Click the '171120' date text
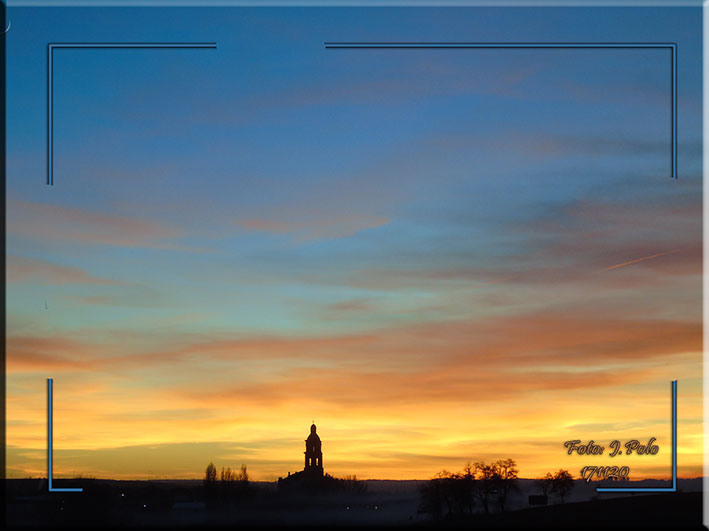Image resolution: width=709 pixels, height=531 pixels. click(605, 473)
